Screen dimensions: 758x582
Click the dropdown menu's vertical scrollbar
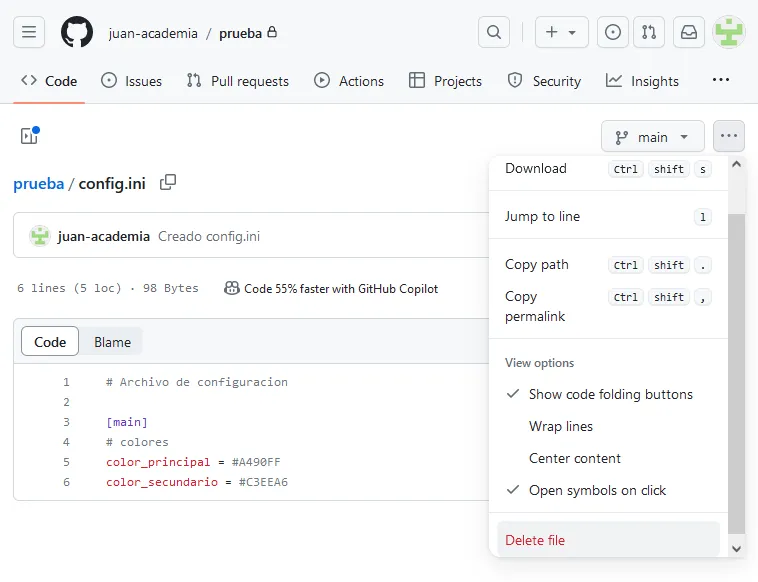click(736, 370)
